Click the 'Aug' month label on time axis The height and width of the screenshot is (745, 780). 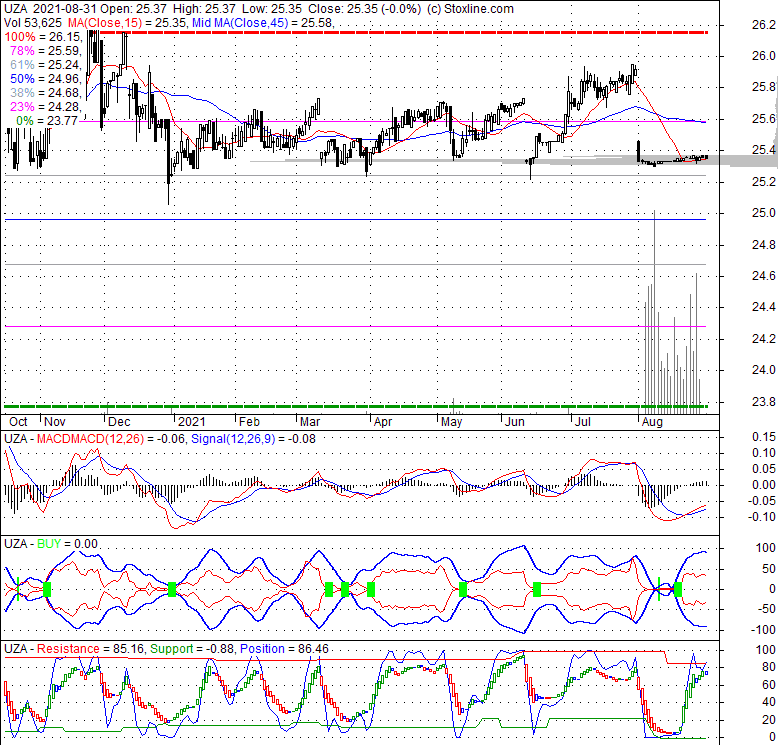point(652,422)
